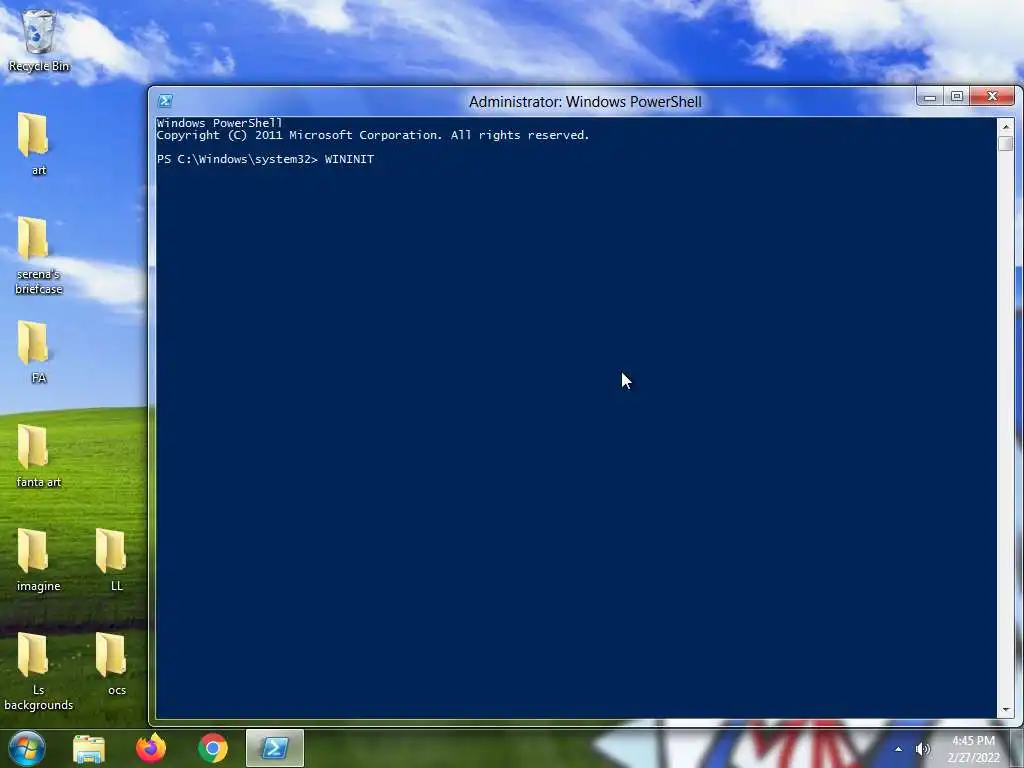Minimize the PowerShell window
The image size is (1024, 768).
coord(931,97)
